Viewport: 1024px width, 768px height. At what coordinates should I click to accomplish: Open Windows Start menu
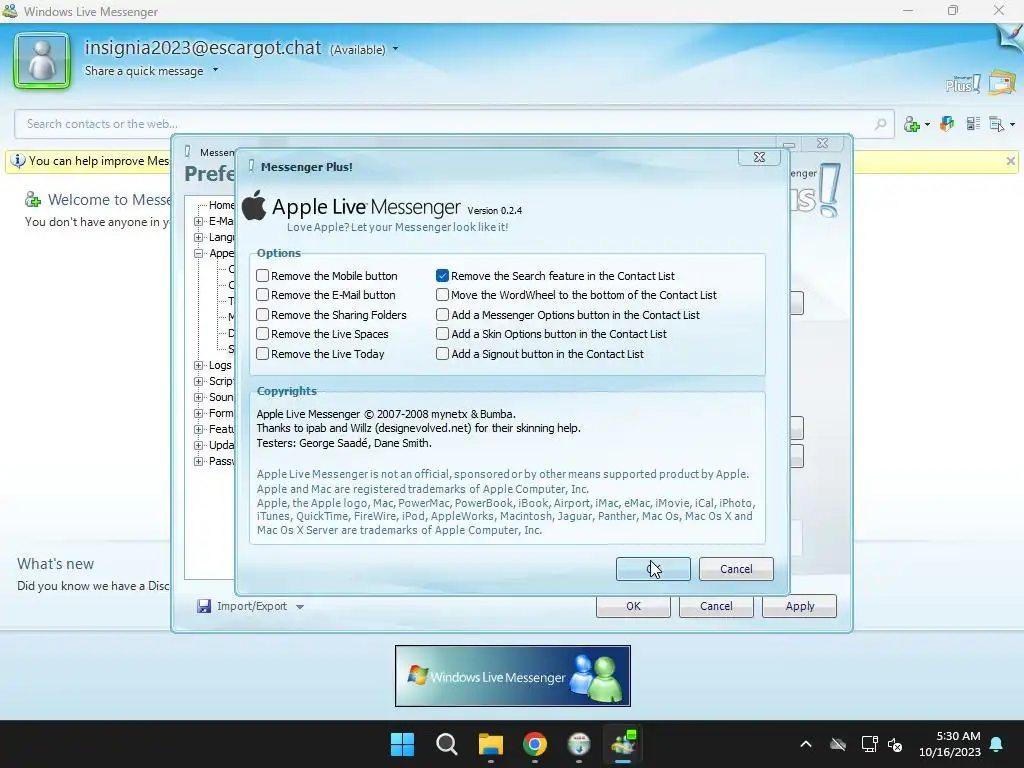(402, 744)
